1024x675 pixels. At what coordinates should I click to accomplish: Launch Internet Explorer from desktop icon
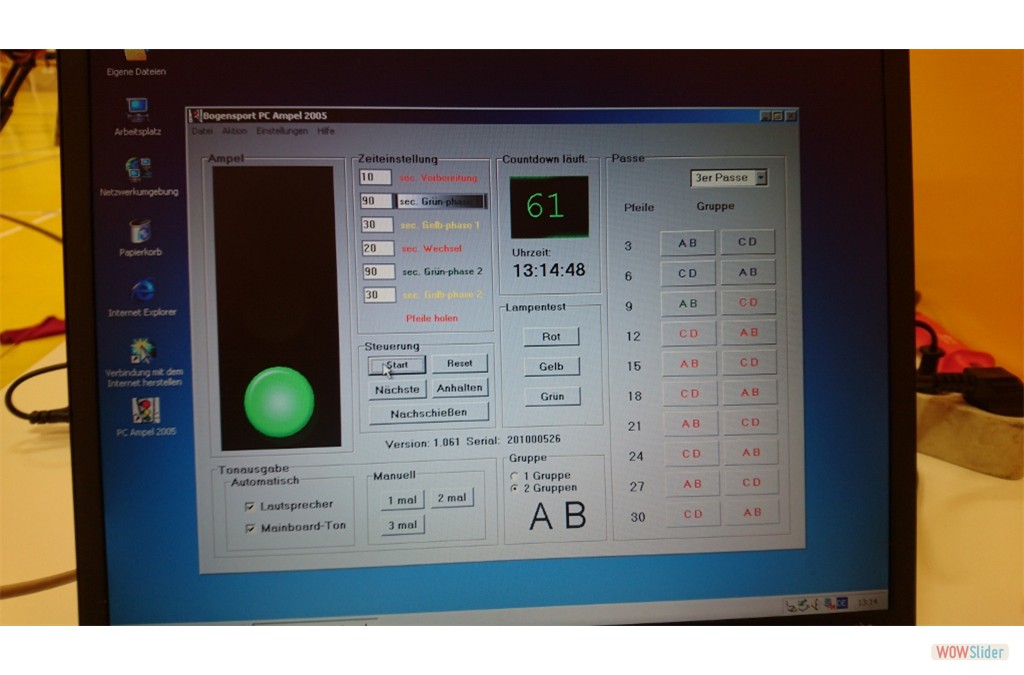tap(142, 291)
